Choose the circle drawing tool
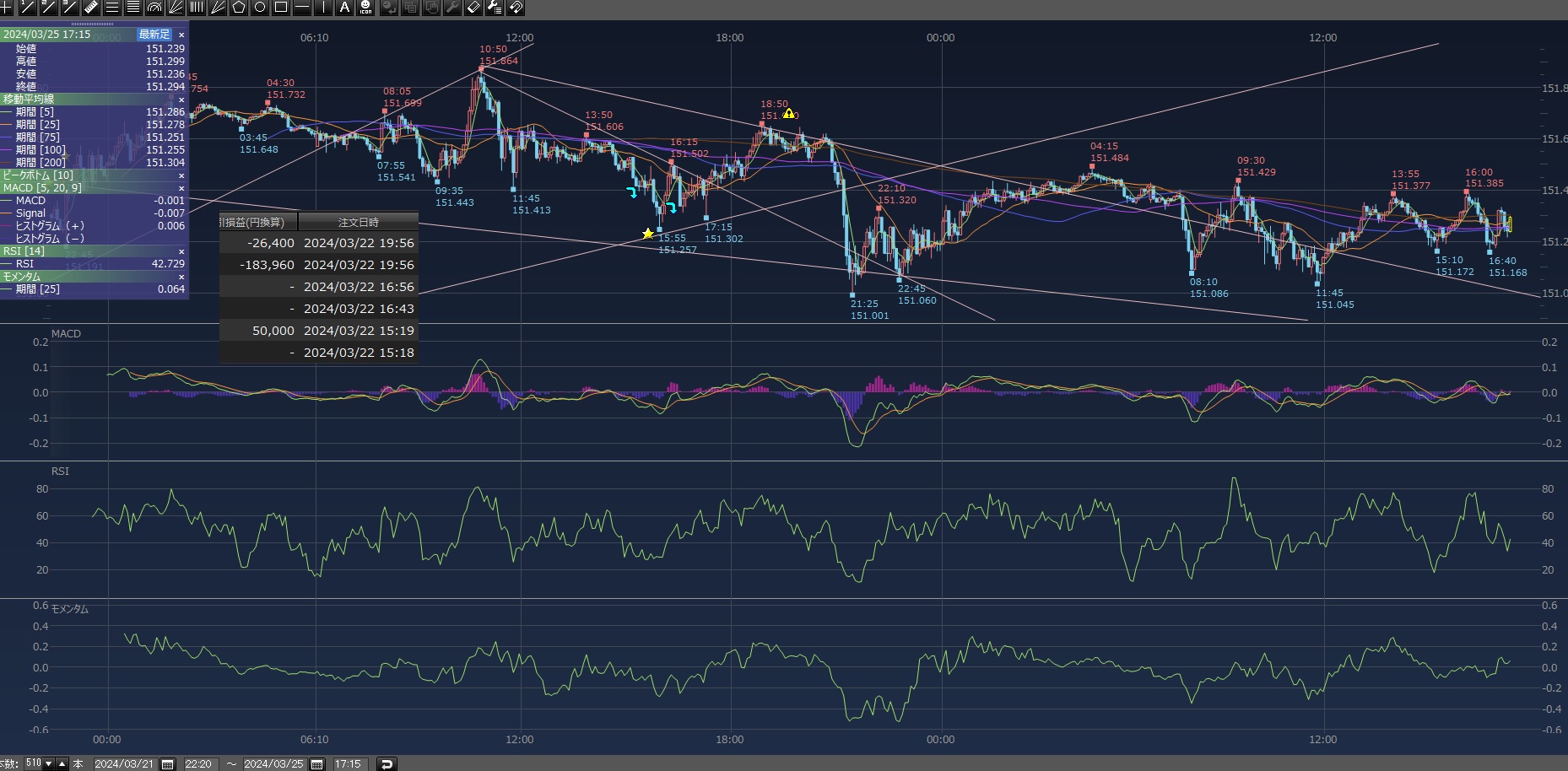Viewport: 1568px width, 771px height. tap(260, 8)
